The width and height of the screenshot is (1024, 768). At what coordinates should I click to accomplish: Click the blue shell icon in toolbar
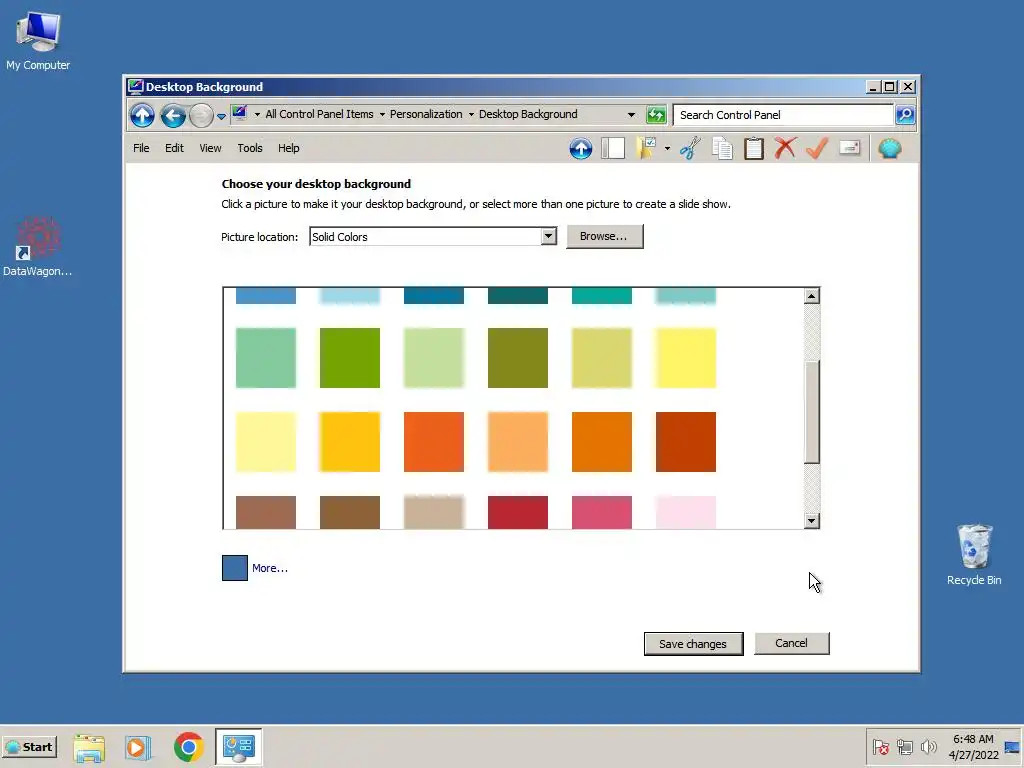pyautogui.click(x=889, y=148)
